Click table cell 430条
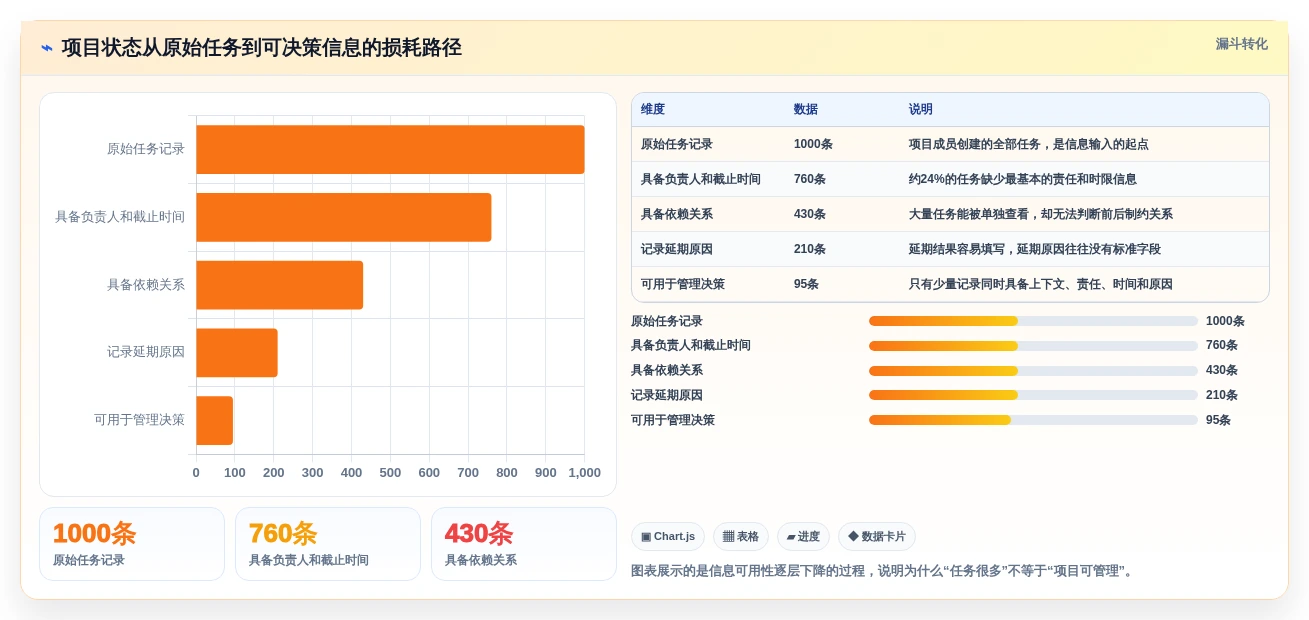This screenshot has width=1309, height=620. tap(810, 214)
